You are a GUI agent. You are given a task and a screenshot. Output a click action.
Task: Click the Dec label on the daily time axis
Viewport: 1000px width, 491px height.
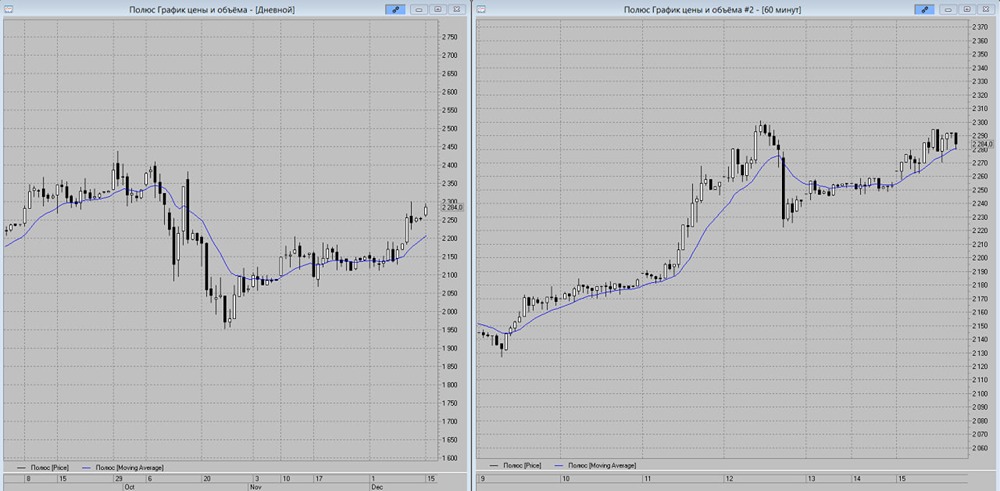(378, 486)
